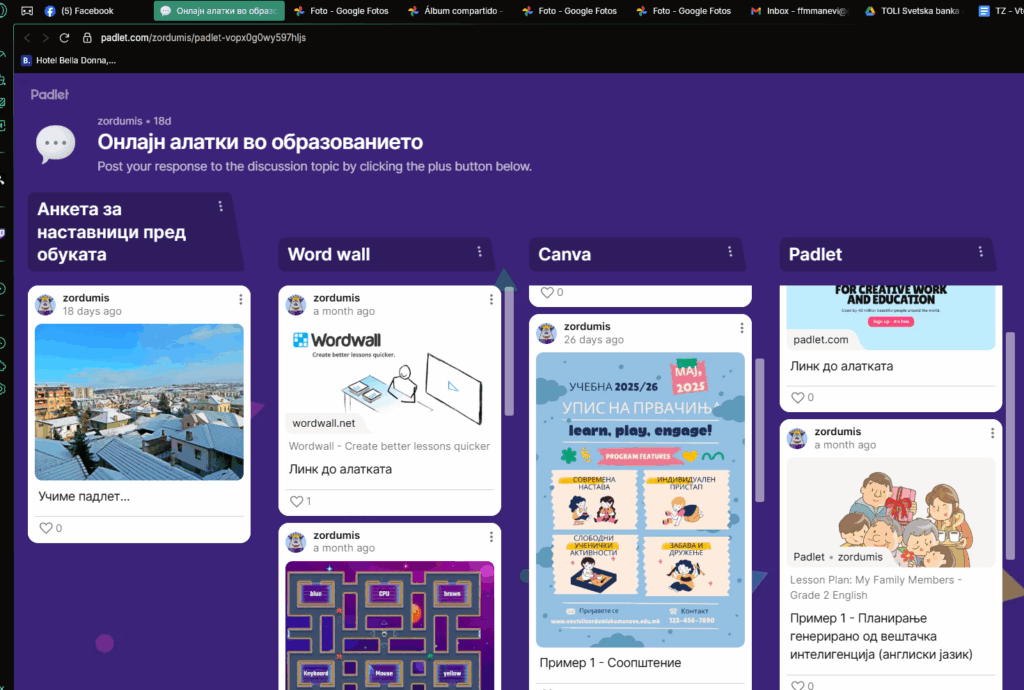
Task: Like the Учиме падлет post
Action: [x=46, y=528]
